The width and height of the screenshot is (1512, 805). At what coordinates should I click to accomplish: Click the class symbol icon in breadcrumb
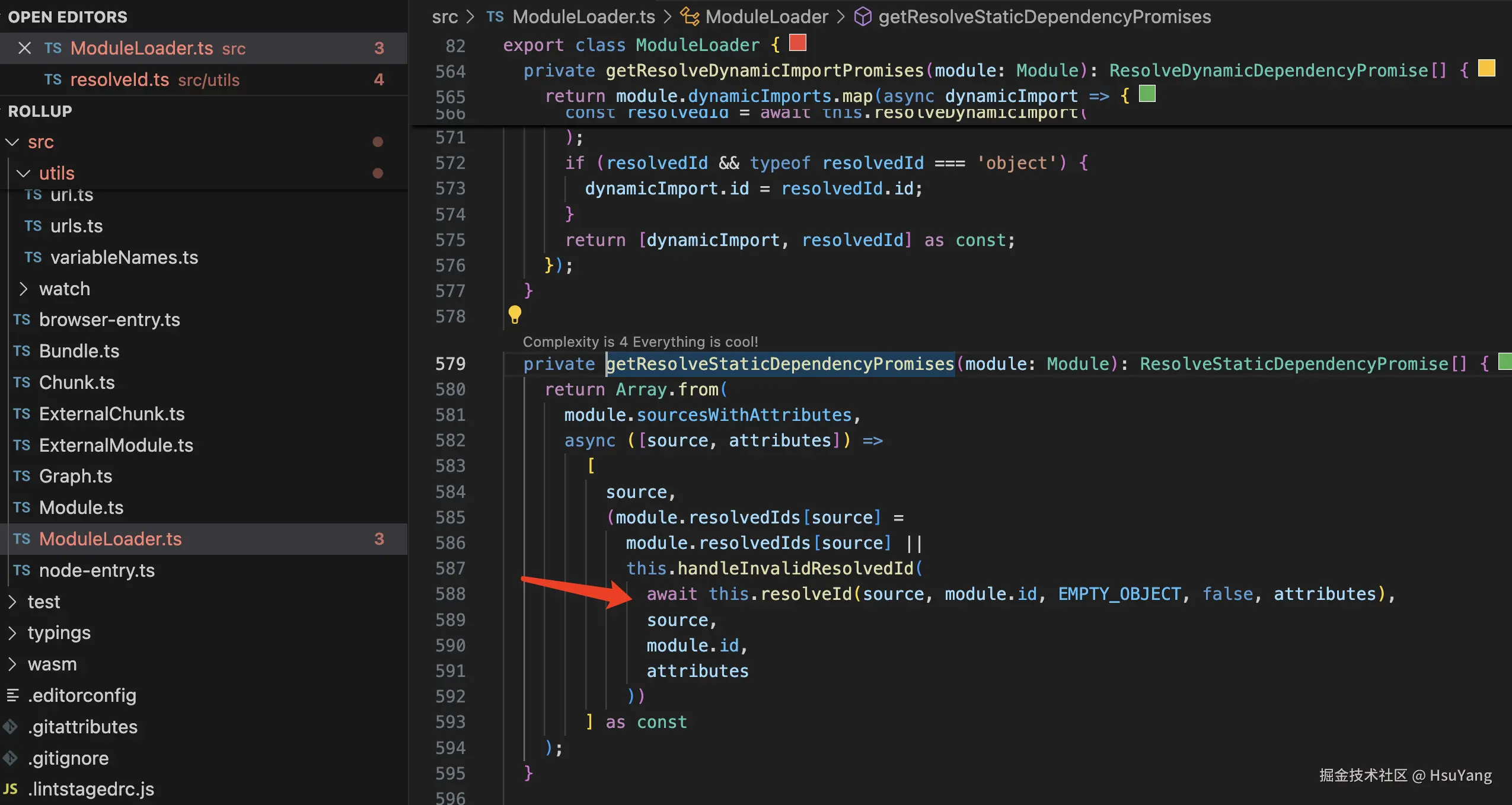689,17
